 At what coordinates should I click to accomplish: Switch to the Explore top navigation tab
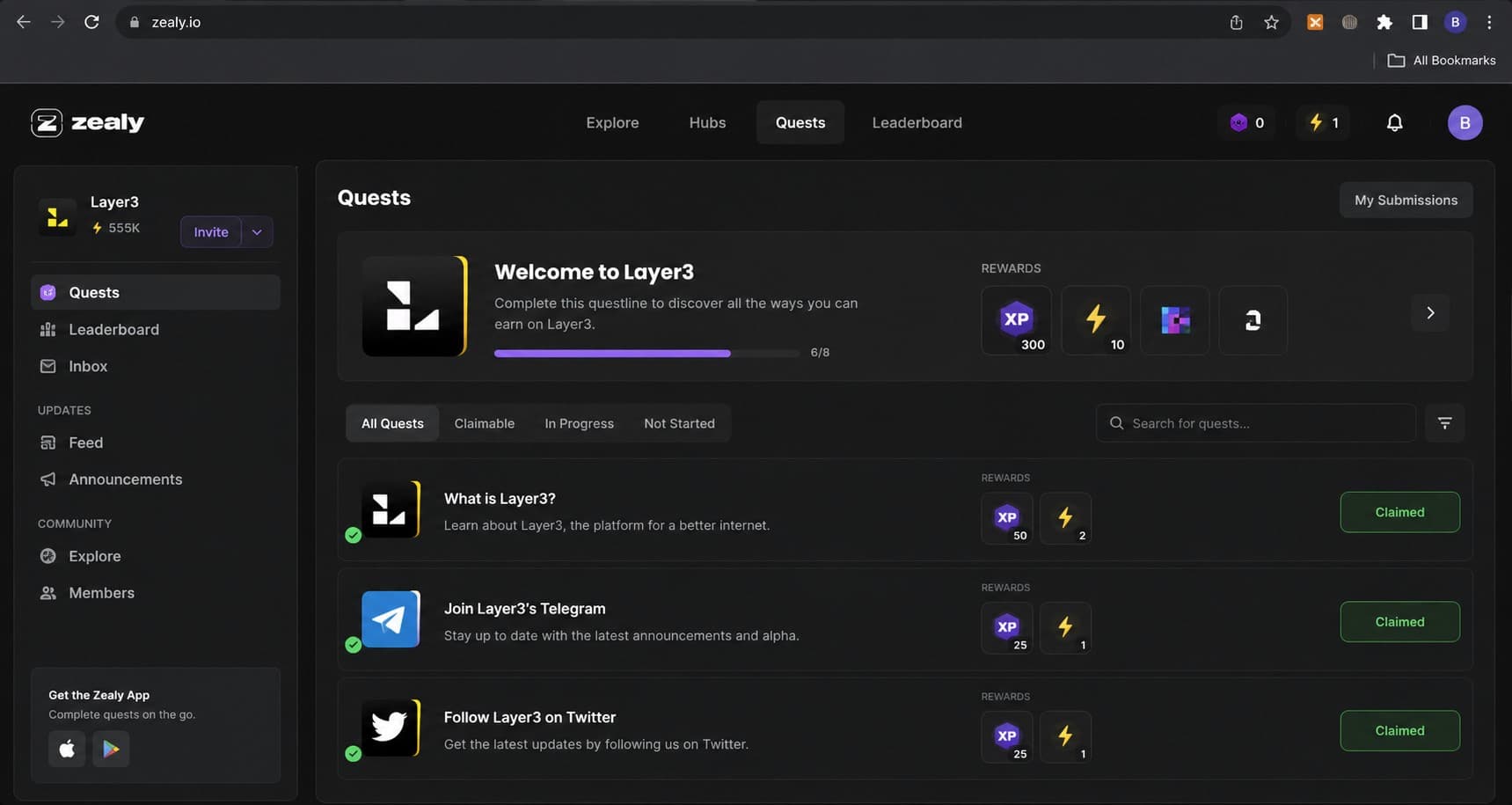612,123
